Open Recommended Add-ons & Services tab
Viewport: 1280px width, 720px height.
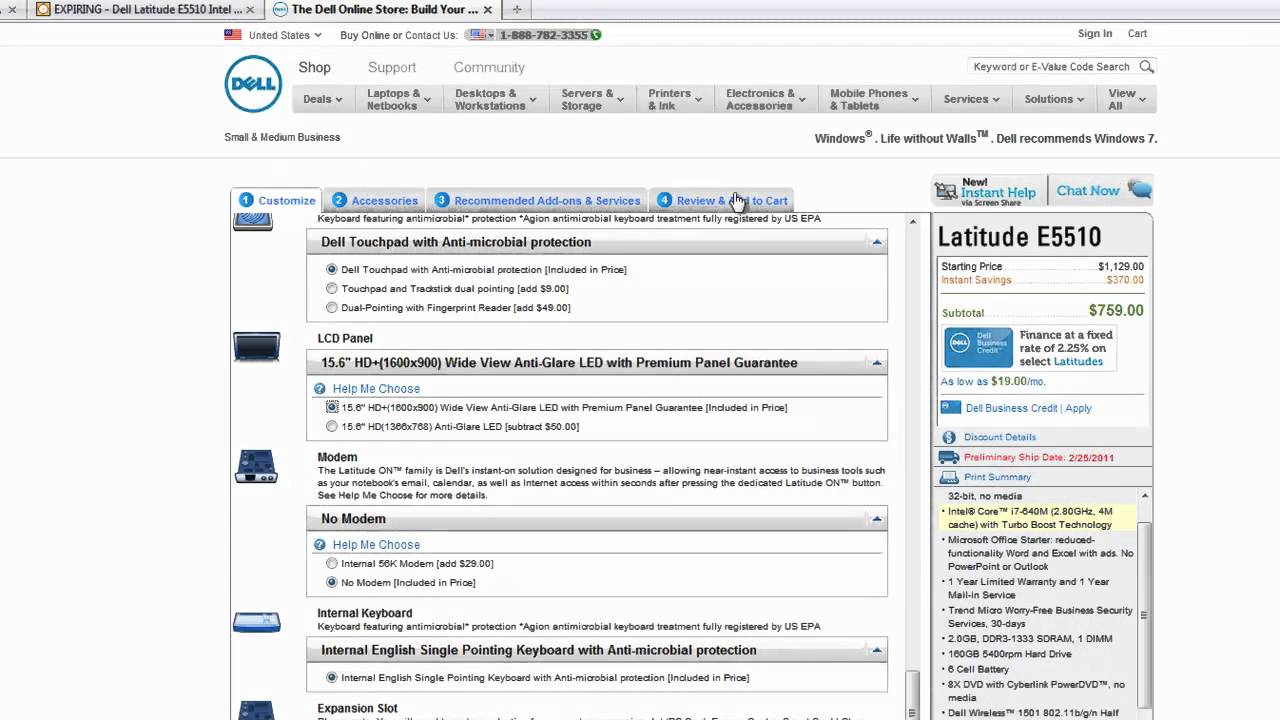pyautogui.click(x=538, y=200)
